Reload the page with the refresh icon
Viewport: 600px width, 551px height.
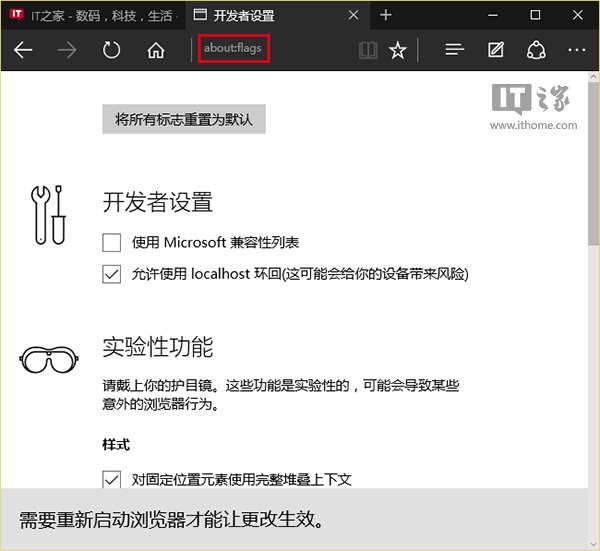(111, 50)
